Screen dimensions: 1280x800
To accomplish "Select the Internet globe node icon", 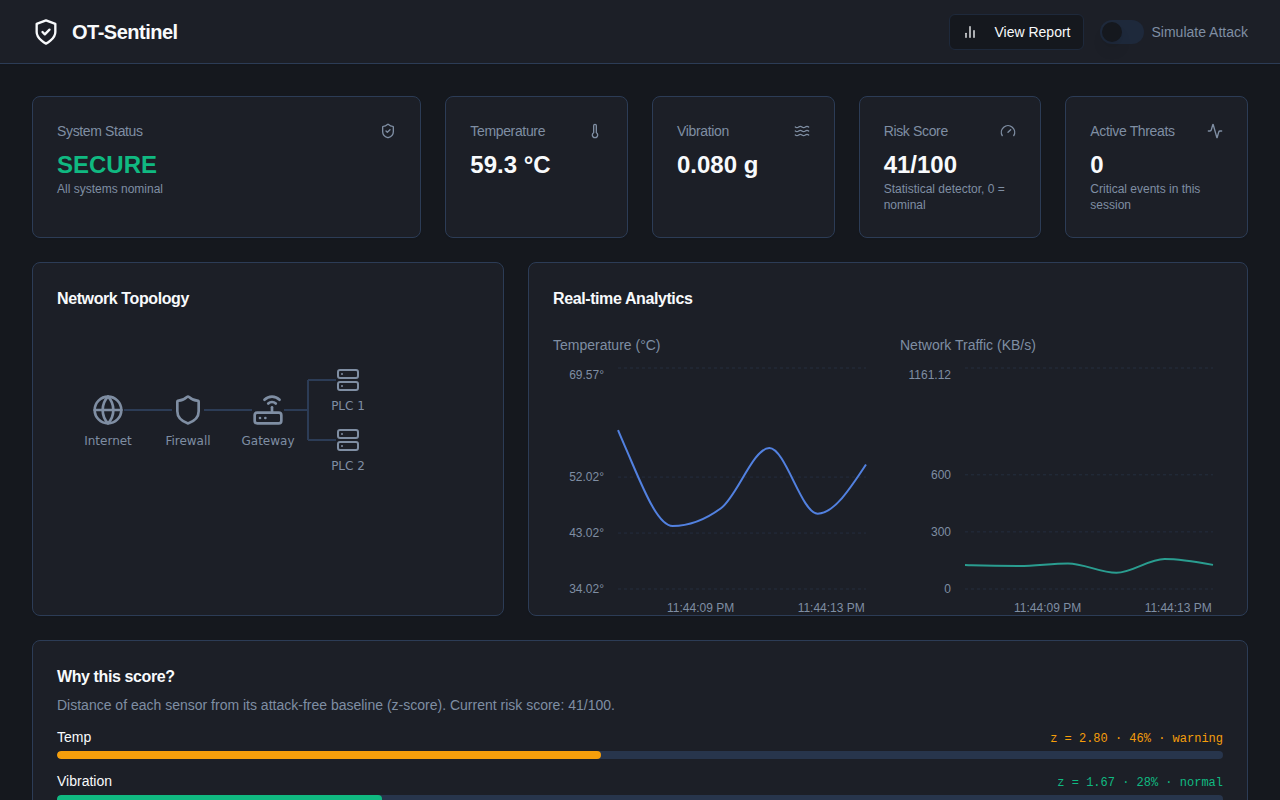I will tap(108, 410).
